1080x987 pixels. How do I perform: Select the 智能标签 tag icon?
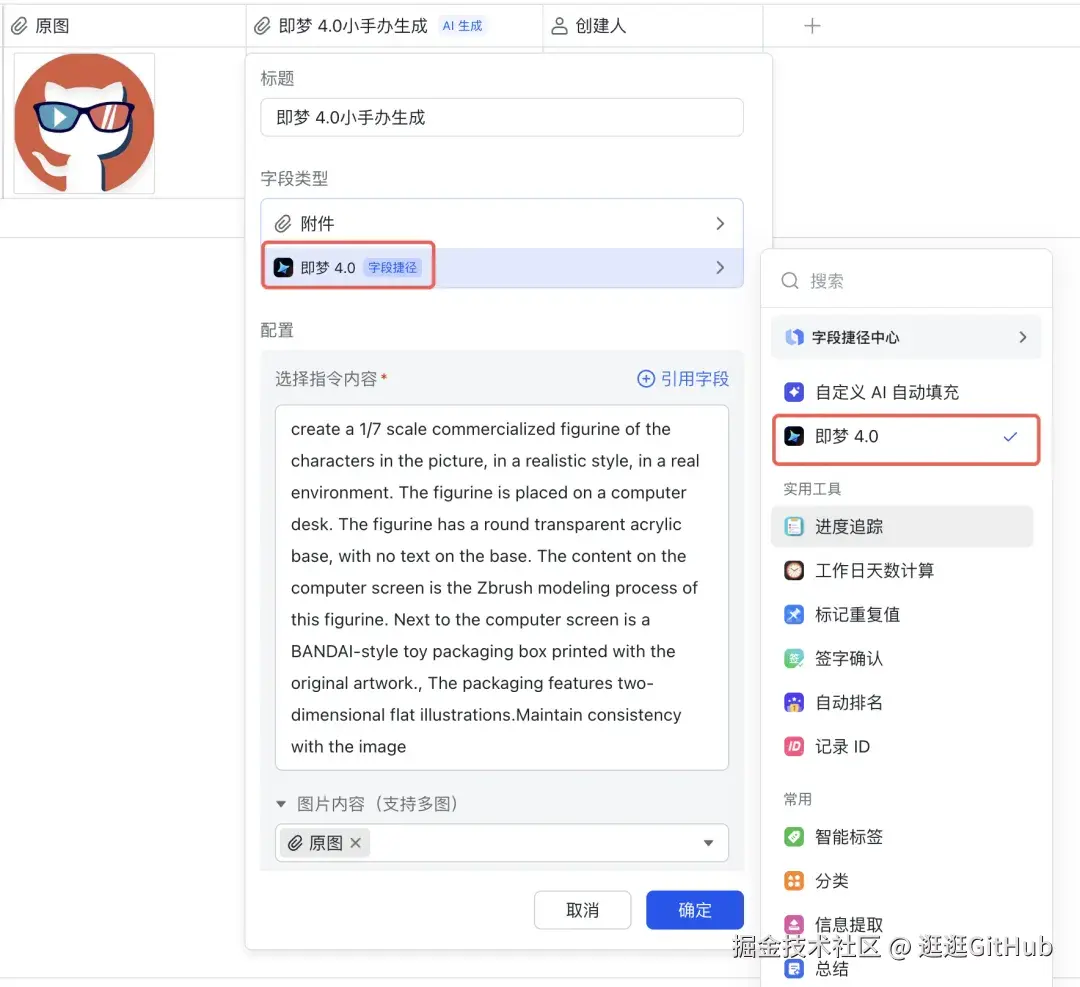793,836
